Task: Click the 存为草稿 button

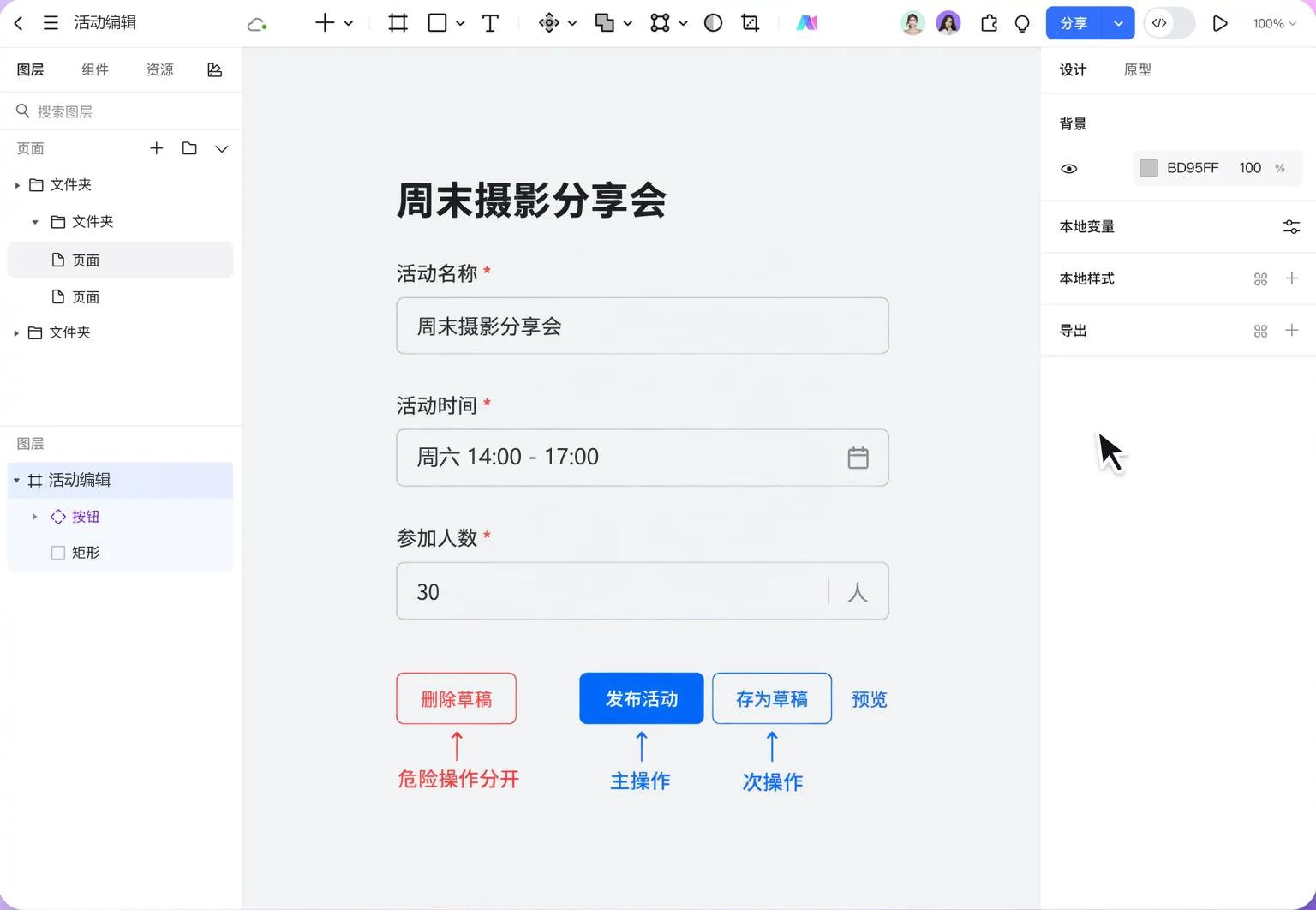Action: (x=772, y=698)
